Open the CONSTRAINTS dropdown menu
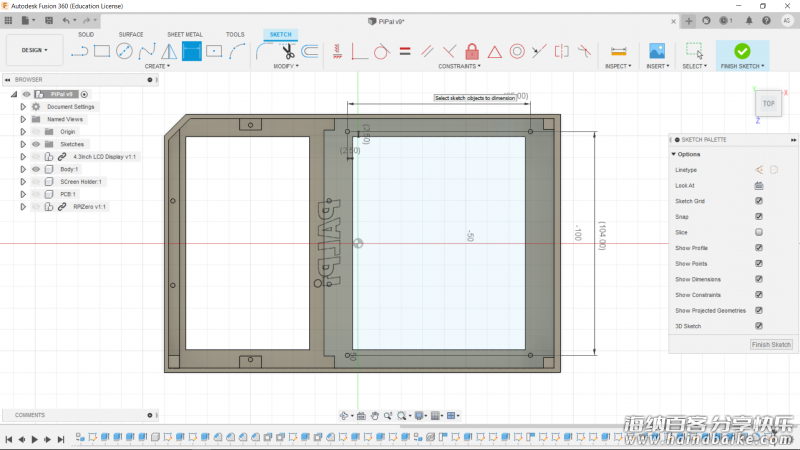 pos(459,66)
